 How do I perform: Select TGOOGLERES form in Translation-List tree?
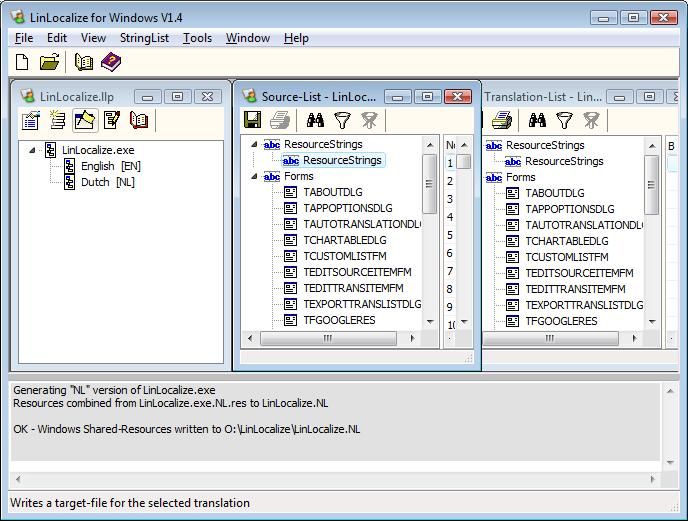561,321
